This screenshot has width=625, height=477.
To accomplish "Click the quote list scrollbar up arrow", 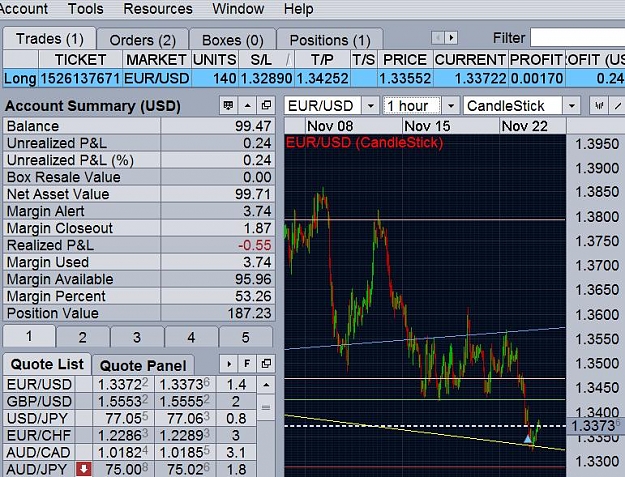I will point(266,385).
